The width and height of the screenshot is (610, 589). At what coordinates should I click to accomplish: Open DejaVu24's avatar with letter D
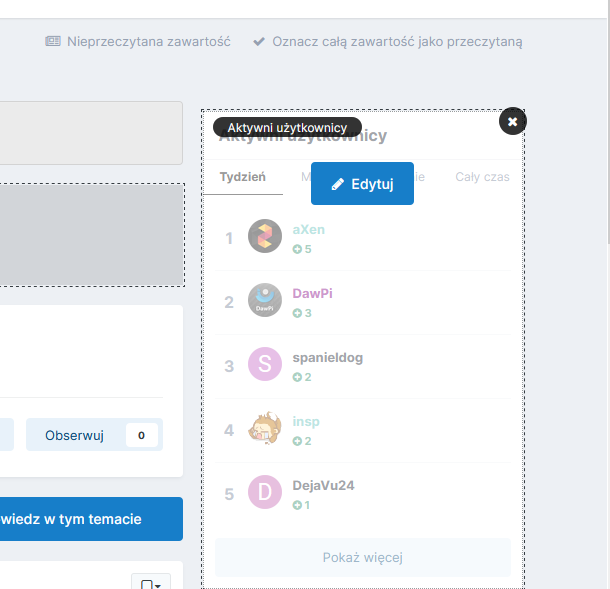pyautogui.click(x=265, y=493)
